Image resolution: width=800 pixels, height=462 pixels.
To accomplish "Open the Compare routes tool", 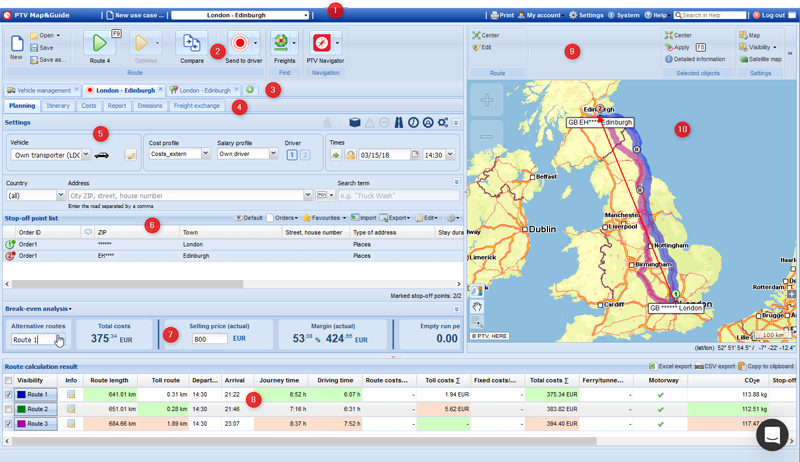I will pos(191,43).
